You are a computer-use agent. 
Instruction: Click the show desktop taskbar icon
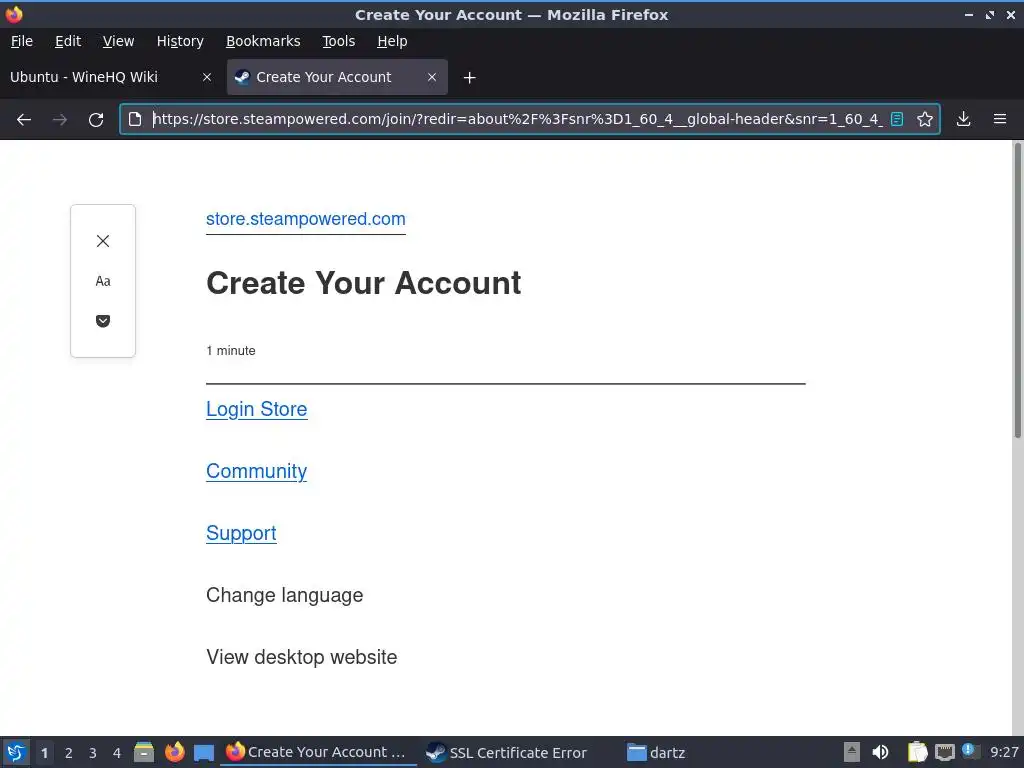pos(204,753)
